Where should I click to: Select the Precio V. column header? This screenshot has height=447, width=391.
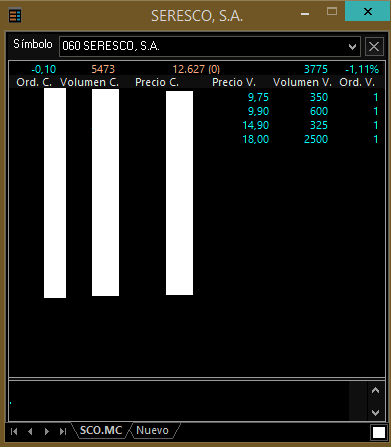tap(234, 82)
